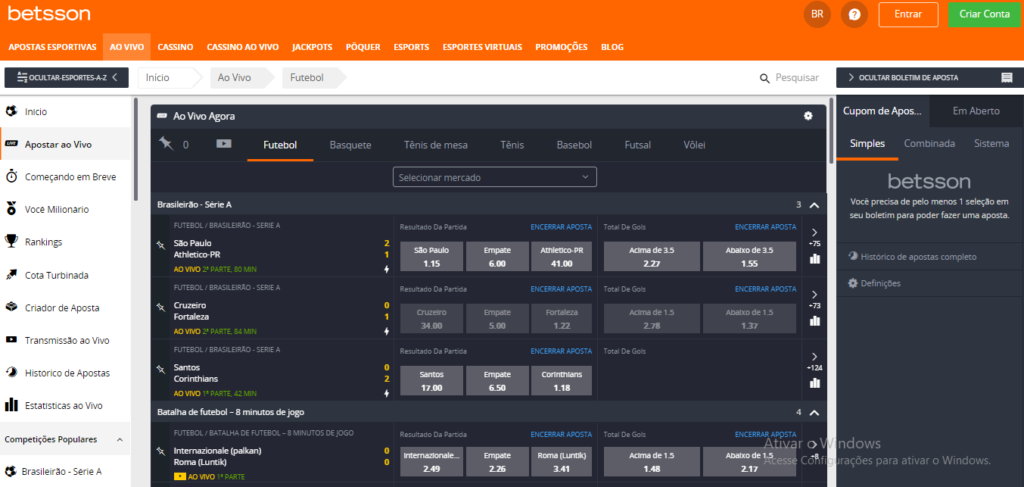1024x487 pixels.
Task: Pin the Cruzeiro vs Fortaleza match
Action: click(x=161, y=307)
